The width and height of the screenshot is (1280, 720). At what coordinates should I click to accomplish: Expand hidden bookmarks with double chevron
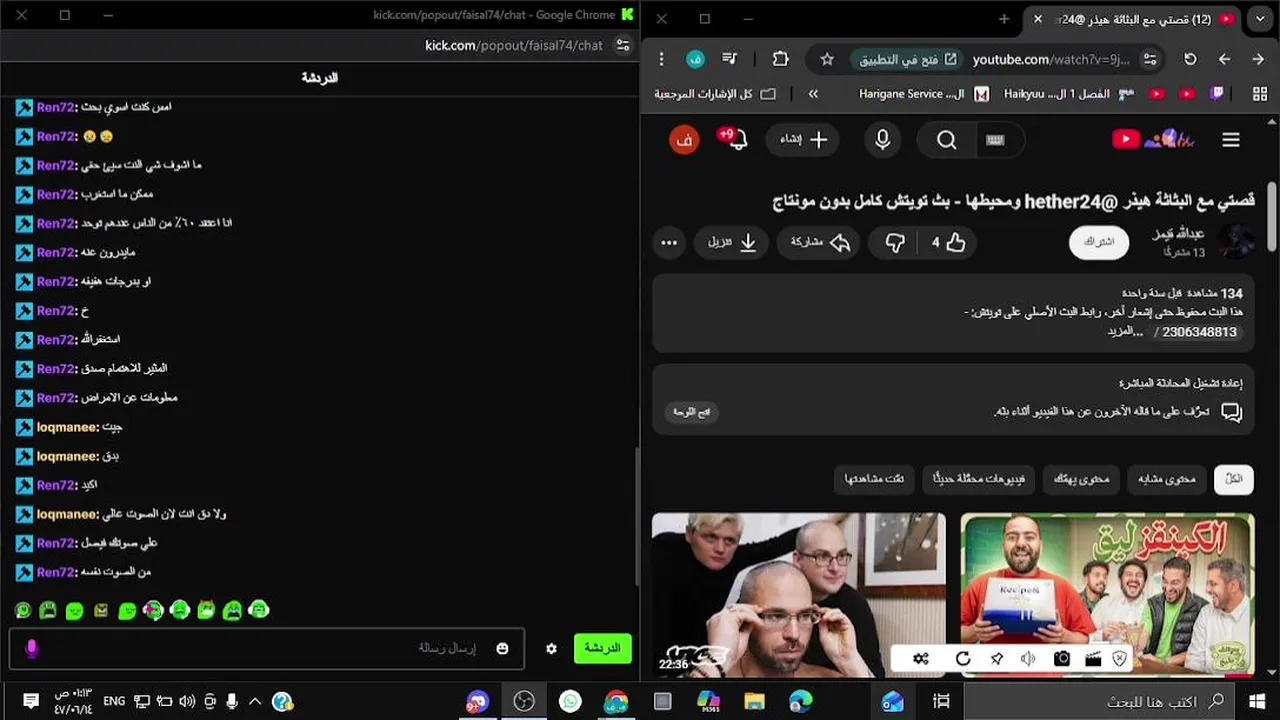pyautogui.click(x=813, y=94)
